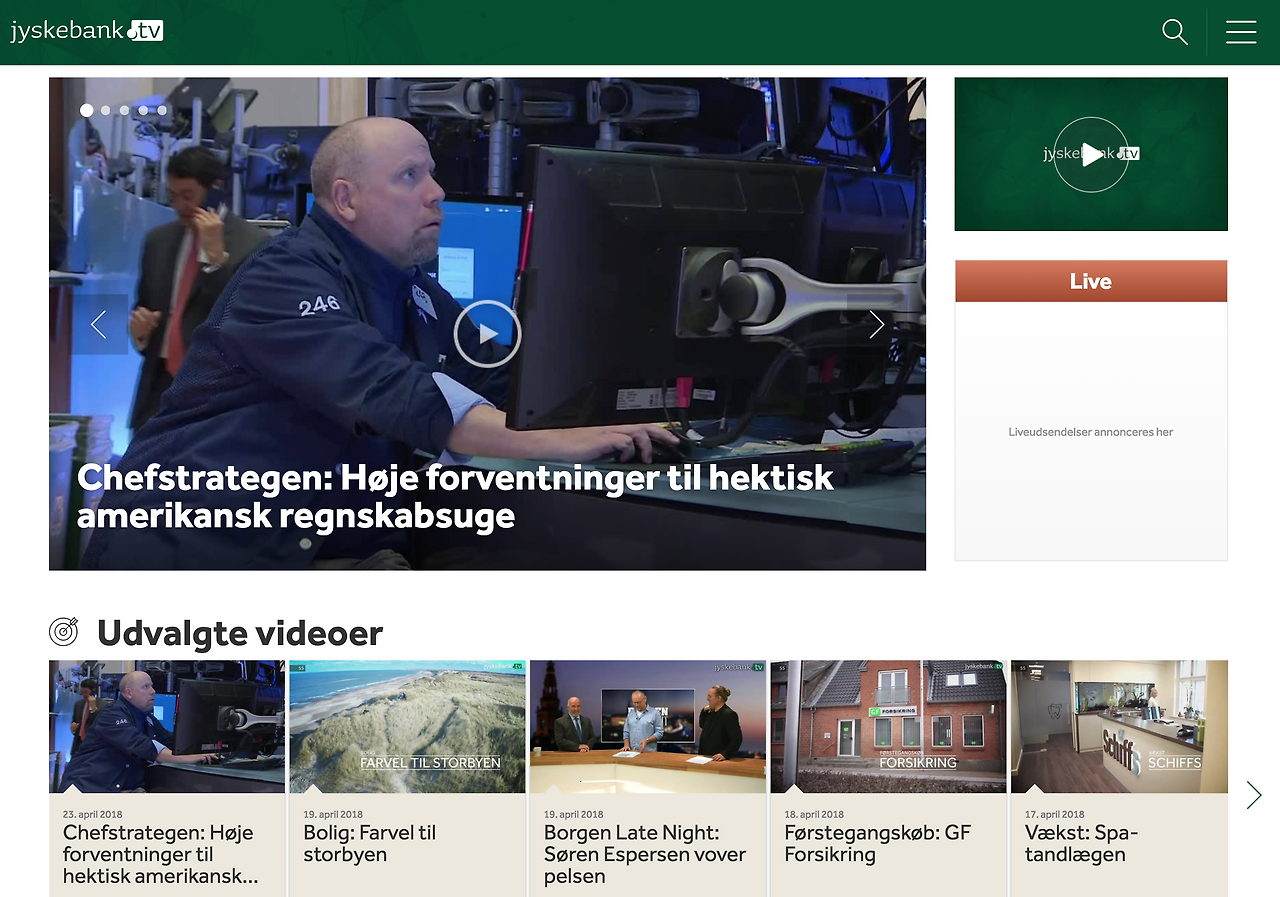1280x897 pixels.
Task: Open the Vækst: Spa-tandlægen thumbnail
Action: pyautogui.click(x=1119, y=726)
